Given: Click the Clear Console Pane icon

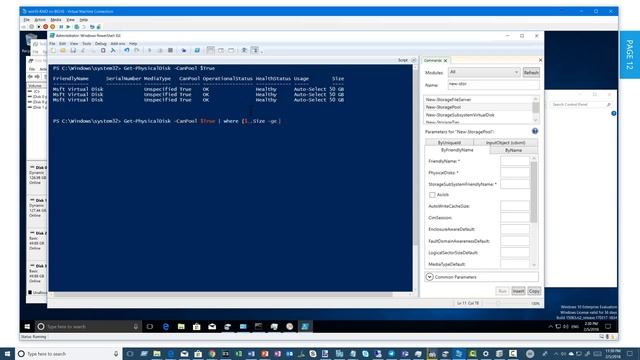Looking at the screenshot, I should coord(113,50).
